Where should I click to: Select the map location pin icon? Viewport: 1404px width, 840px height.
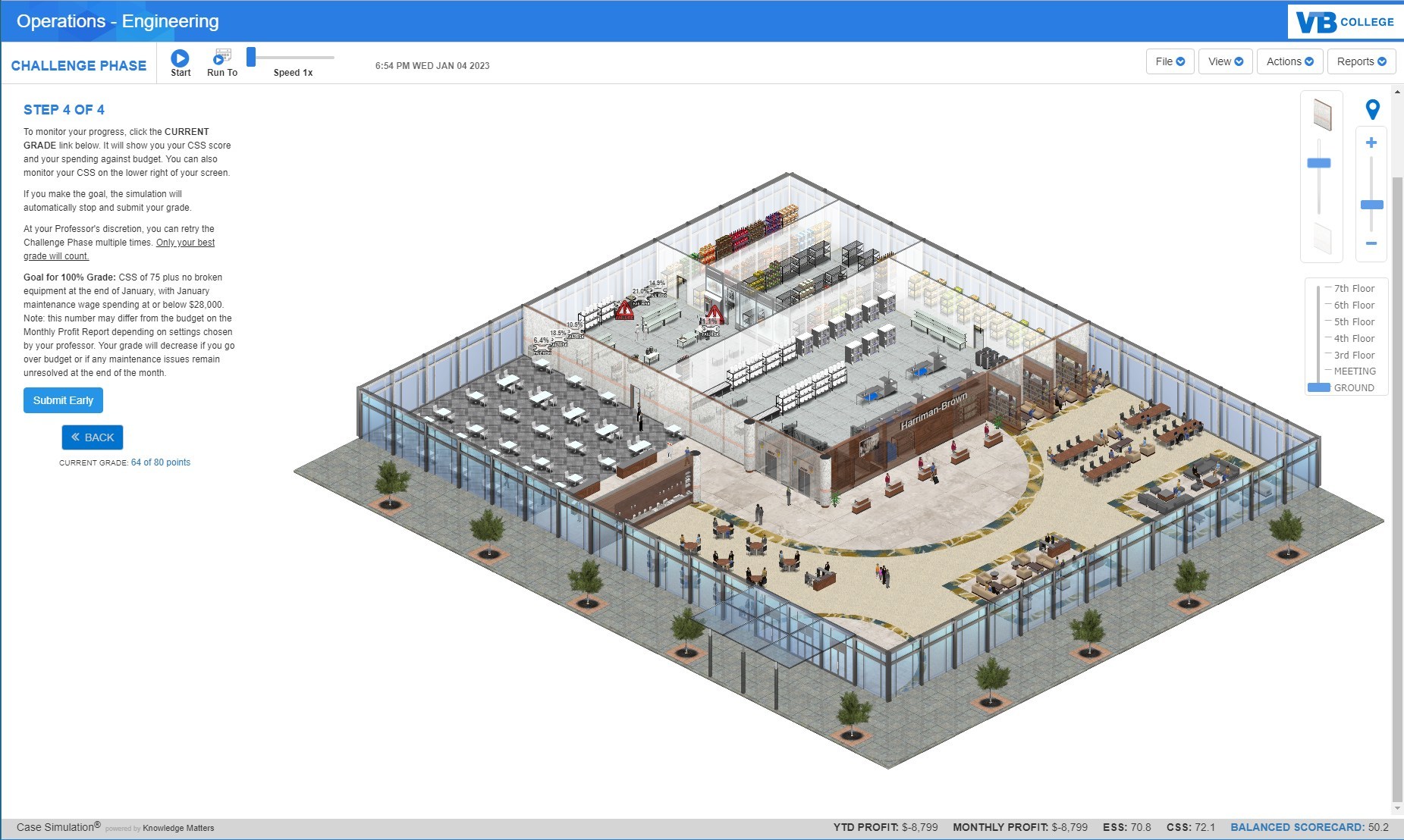1371,108
